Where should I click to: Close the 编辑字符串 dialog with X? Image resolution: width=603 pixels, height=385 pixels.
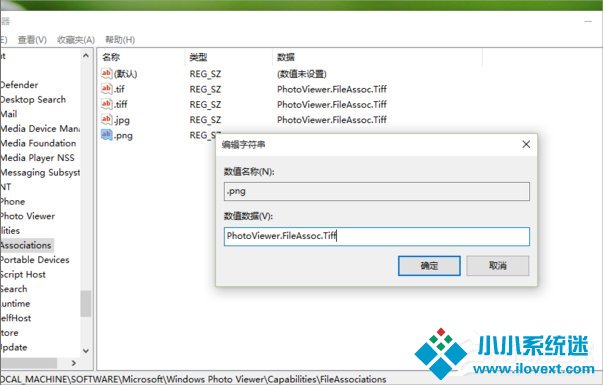click(526, 144)
